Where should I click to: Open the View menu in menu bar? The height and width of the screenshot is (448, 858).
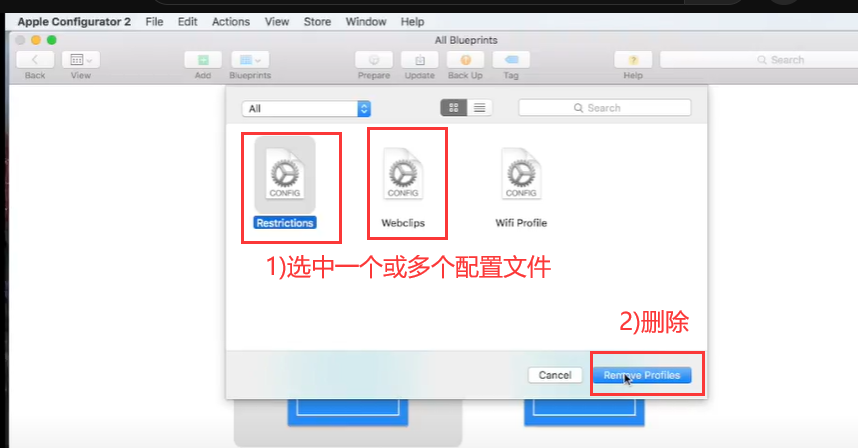(x=277, y=22)
